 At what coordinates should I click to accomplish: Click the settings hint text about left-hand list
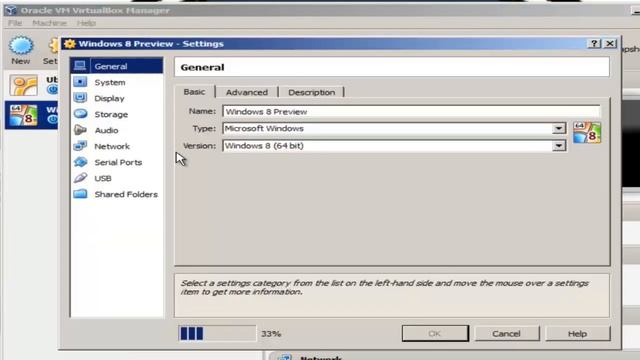point(384,287)
